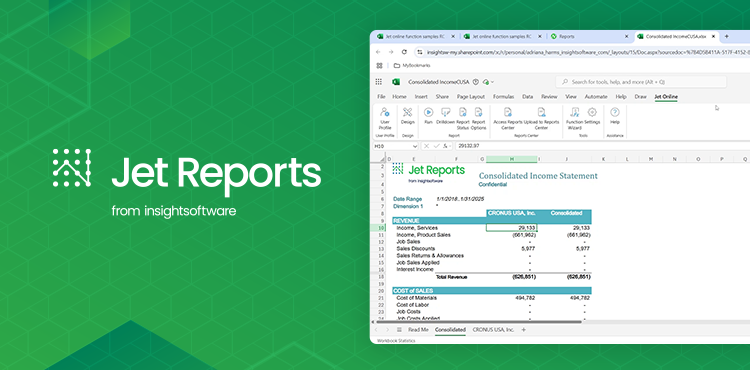Viewport: 750px width, 370px height.
Task: Open the File menu
Action: (381, 97)
